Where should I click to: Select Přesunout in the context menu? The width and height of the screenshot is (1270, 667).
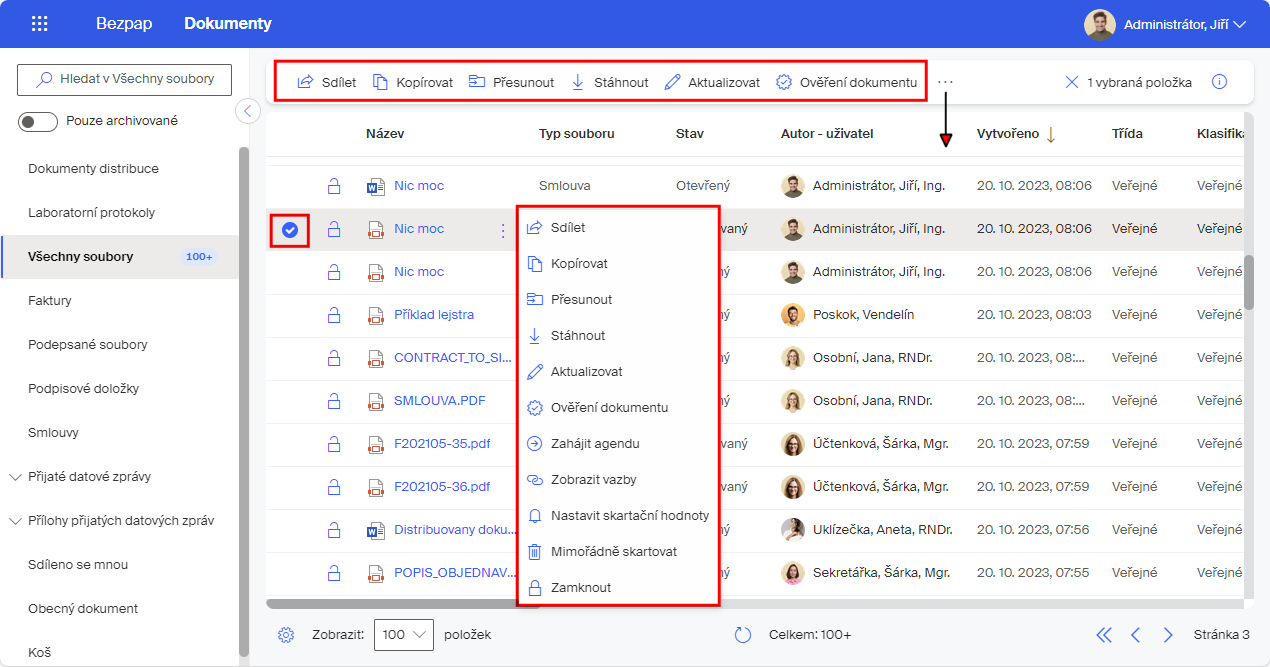[618, 300]
